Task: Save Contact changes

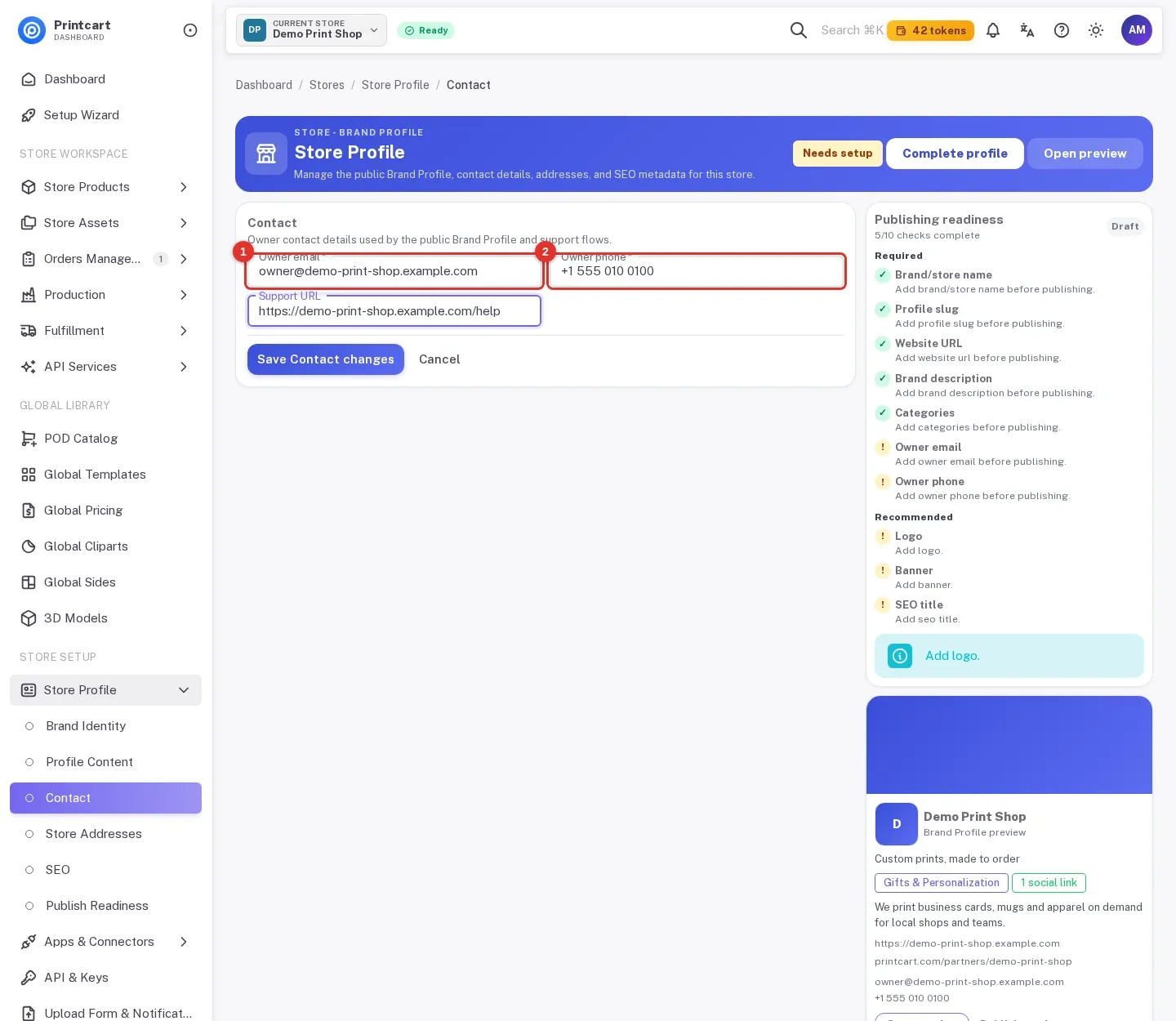Action: (x=326, y=359)
